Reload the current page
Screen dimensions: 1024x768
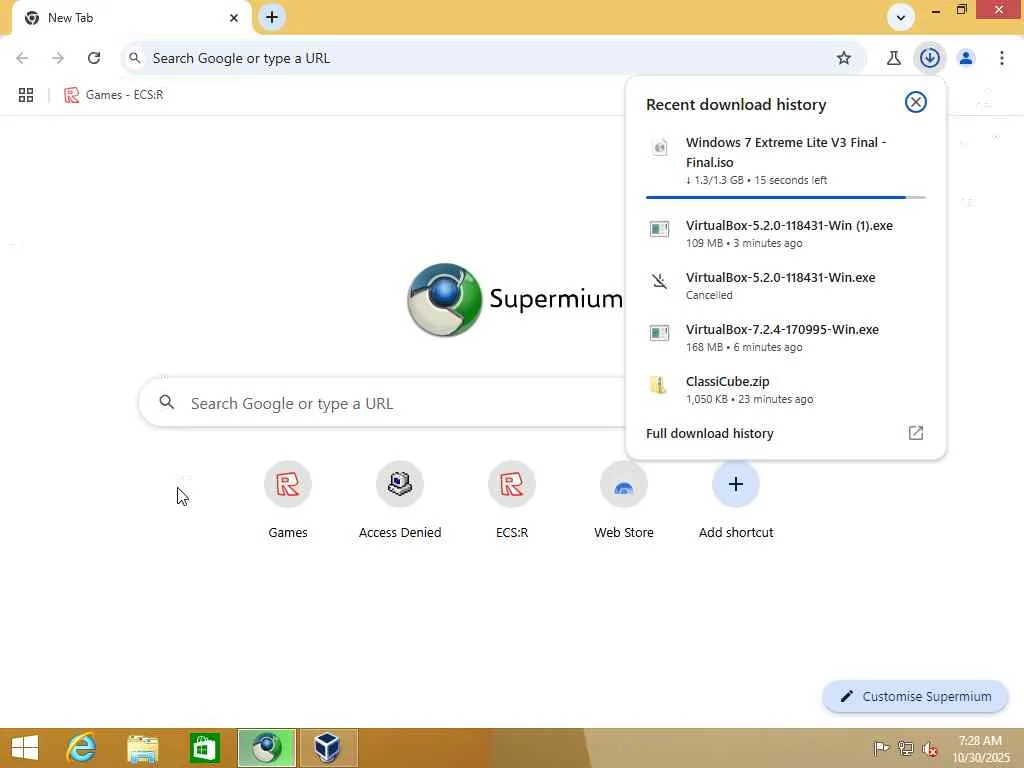[94, 58]
